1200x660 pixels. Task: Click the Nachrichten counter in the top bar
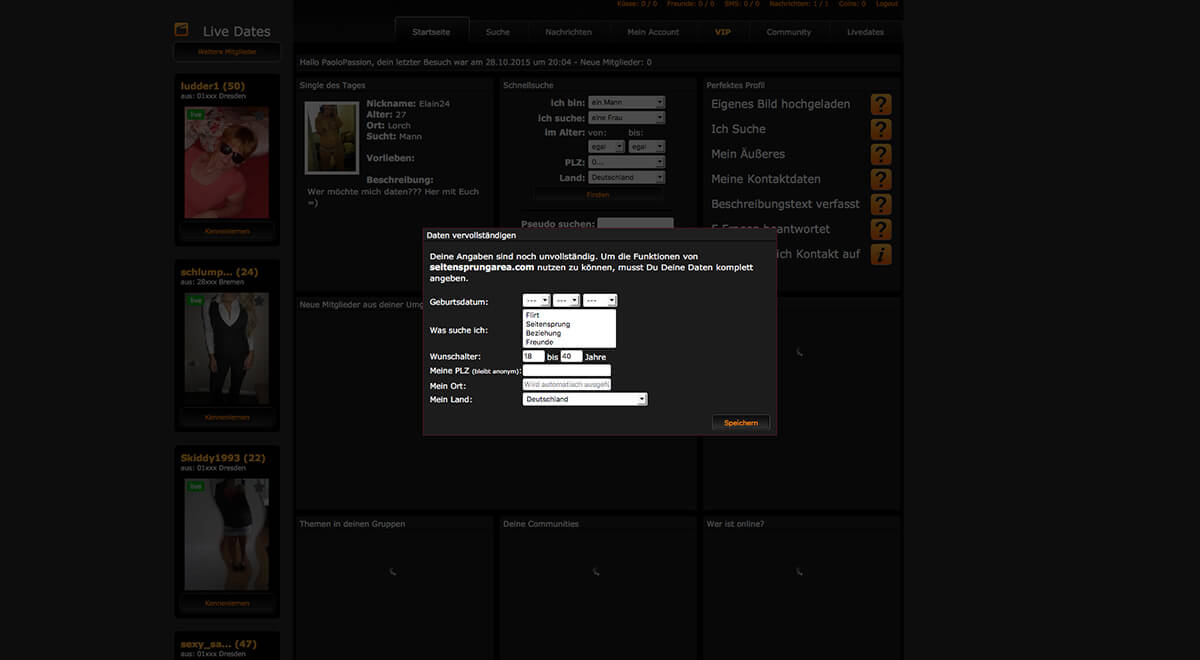(x=800, y=4)
